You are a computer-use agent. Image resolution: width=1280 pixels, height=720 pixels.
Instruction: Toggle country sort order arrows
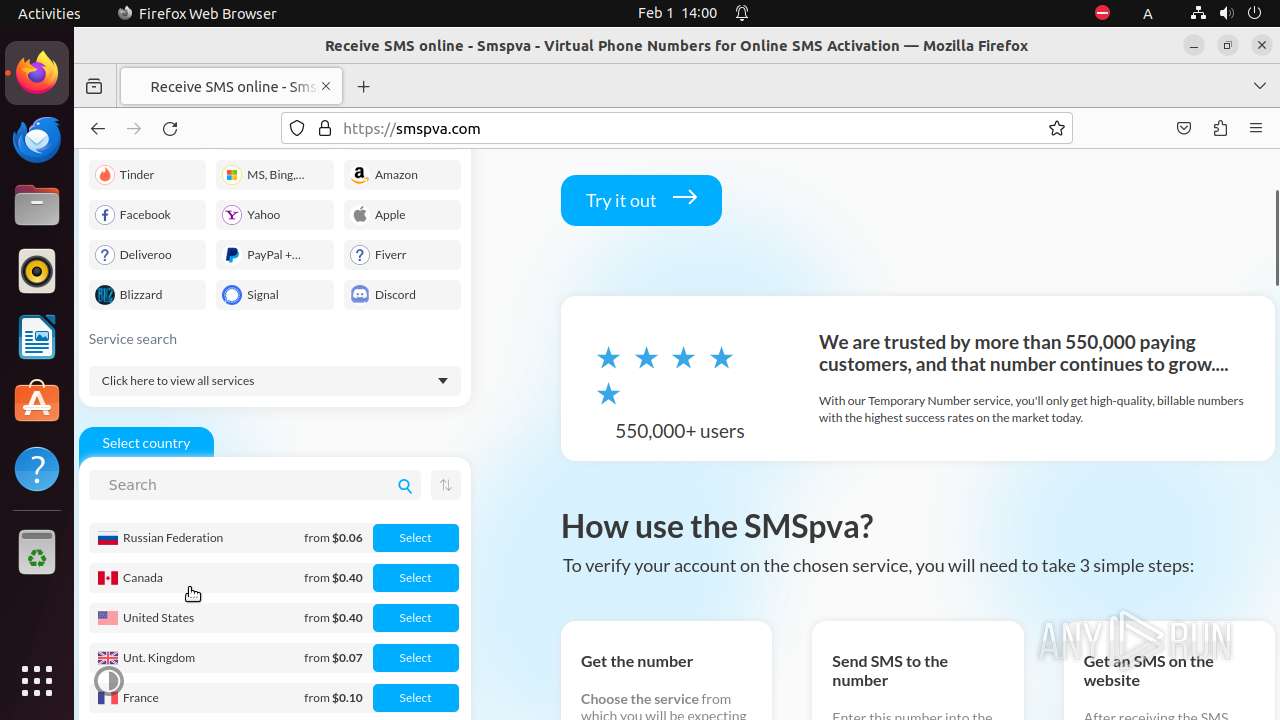coord(446,485)
